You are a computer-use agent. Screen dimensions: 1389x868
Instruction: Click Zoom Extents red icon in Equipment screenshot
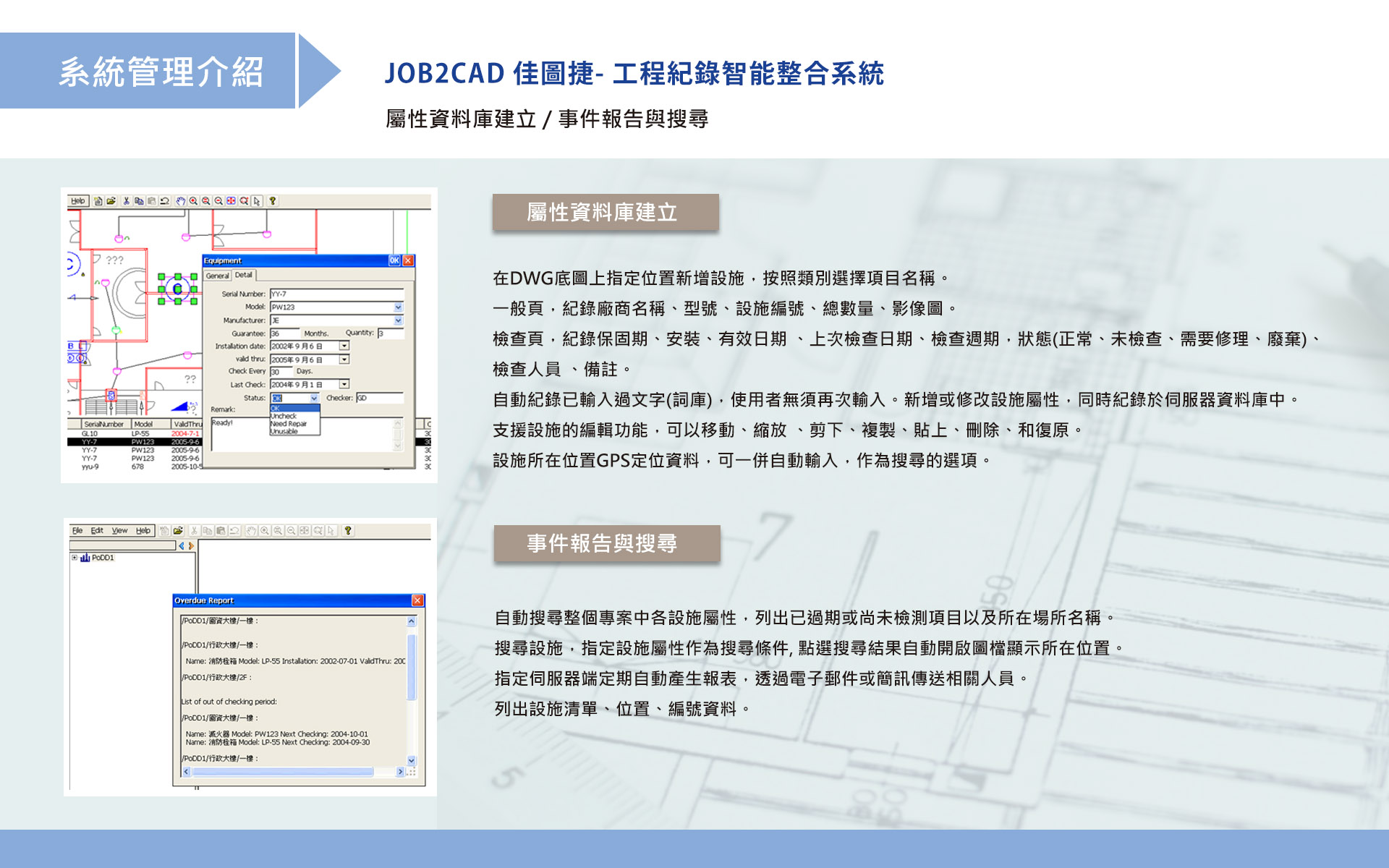coord(231,201)
